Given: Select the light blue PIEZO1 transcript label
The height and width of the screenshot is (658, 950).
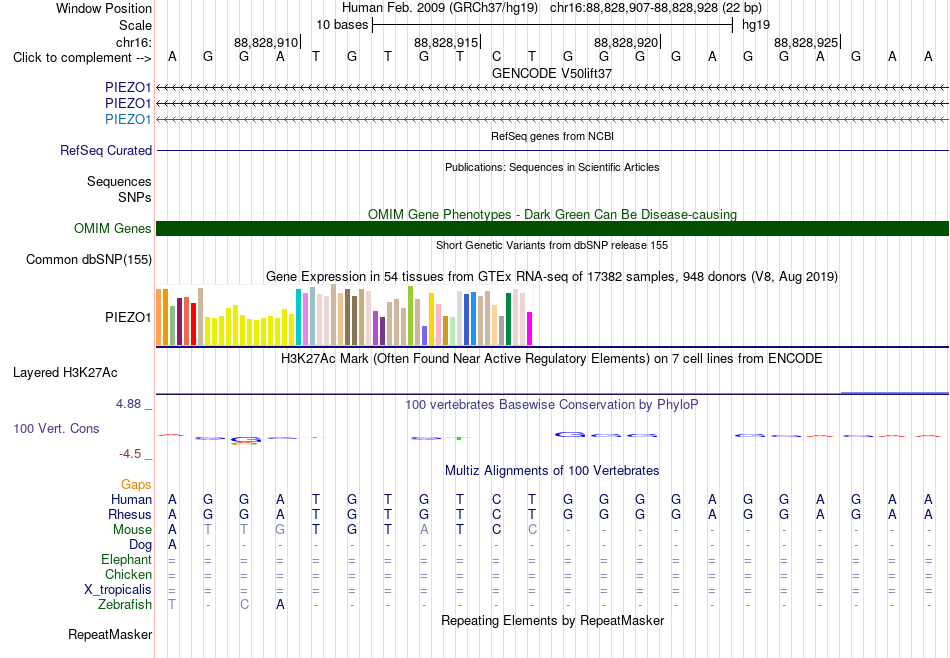Looking at the screenshot, I should (128, 119).
